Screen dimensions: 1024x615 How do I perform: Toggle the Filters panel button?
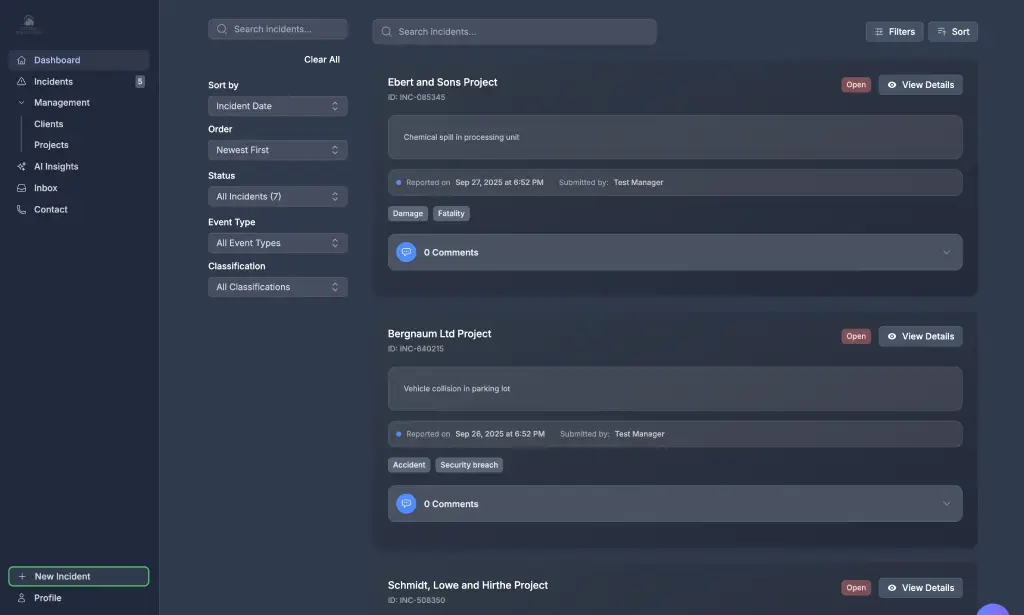tap(894, 32)
